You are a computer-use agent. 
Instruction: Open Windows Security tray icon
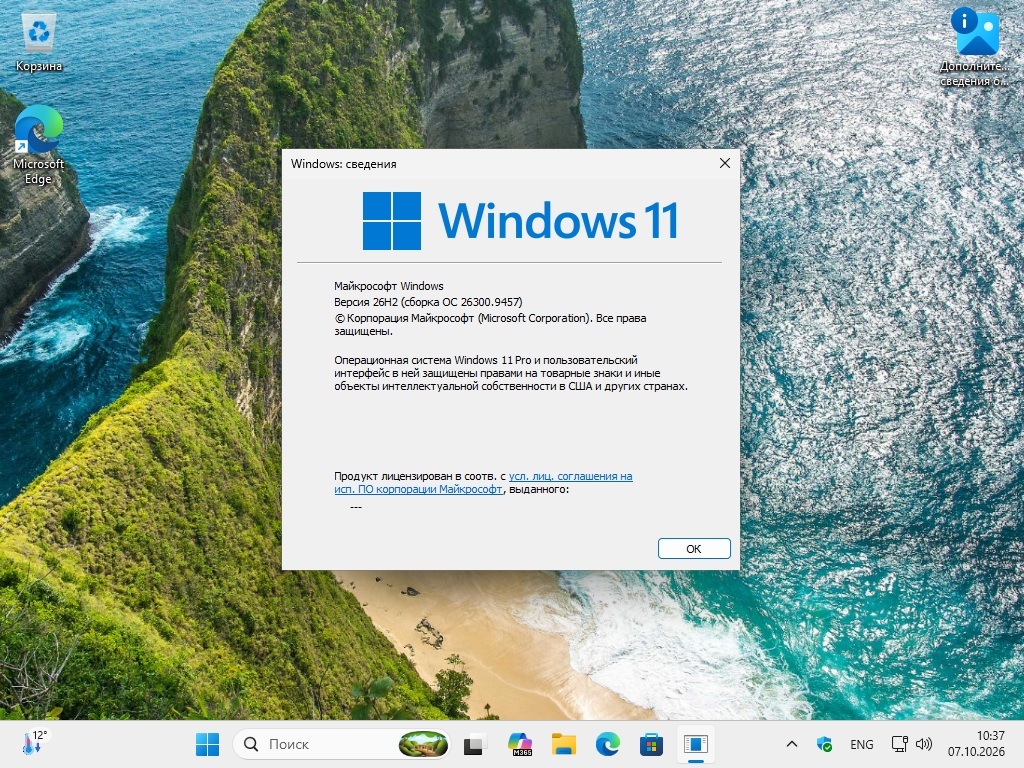tap(824, 744)
